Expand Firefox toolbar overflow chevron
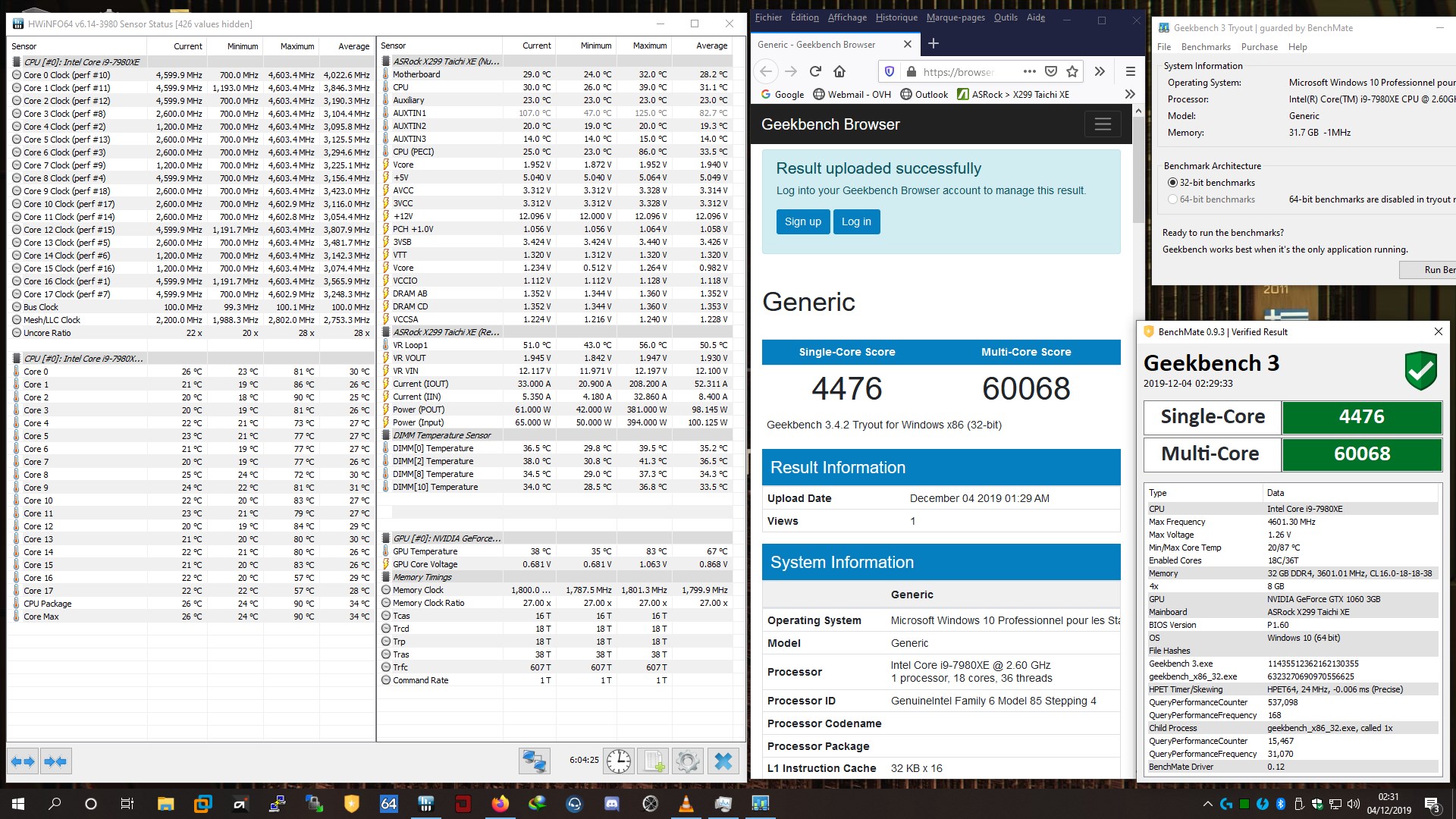This screenshot has width=1456, height=819. tap(1100, 71)
